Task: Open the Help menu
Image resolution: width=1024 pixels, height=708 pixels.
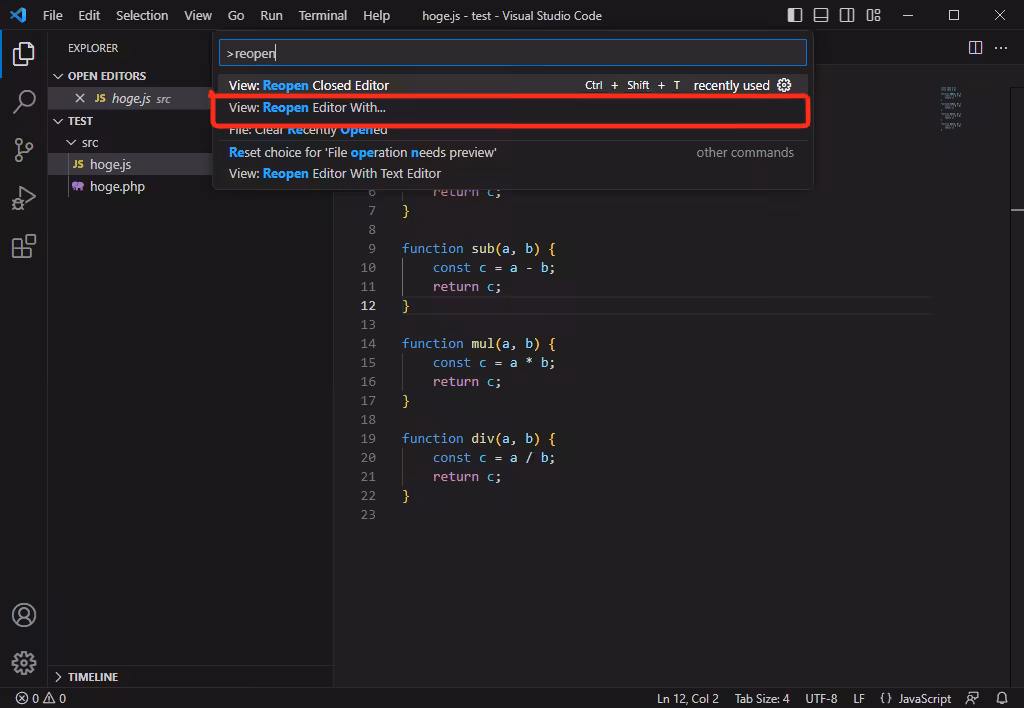Action: click(376, 15)
